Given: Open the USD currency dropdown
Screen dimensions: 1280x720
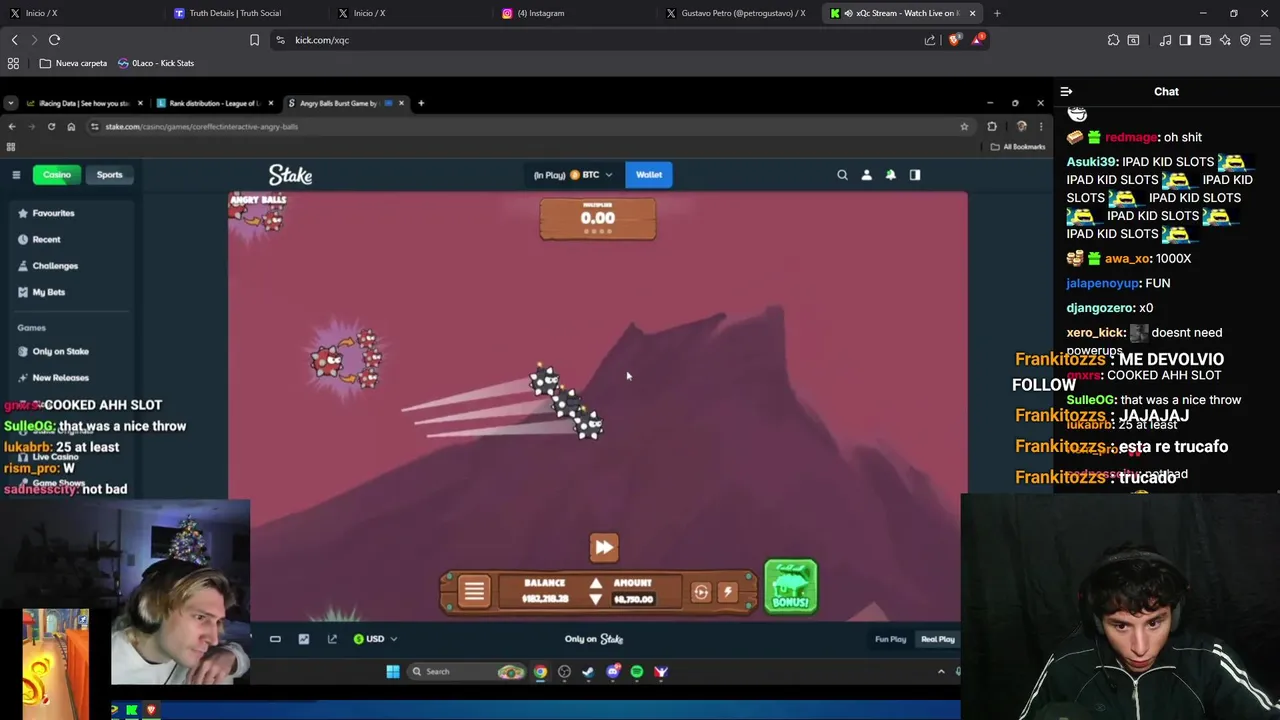Looking at the screenshot, I should pos(375,639).
